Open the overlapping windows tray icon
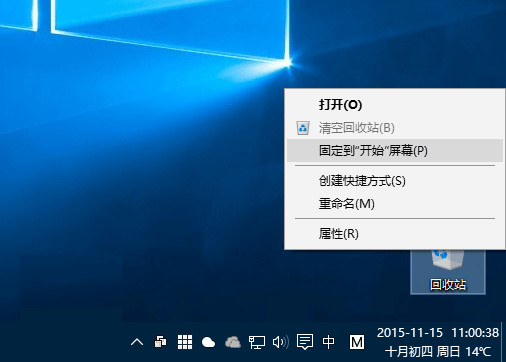 (161, 342)
